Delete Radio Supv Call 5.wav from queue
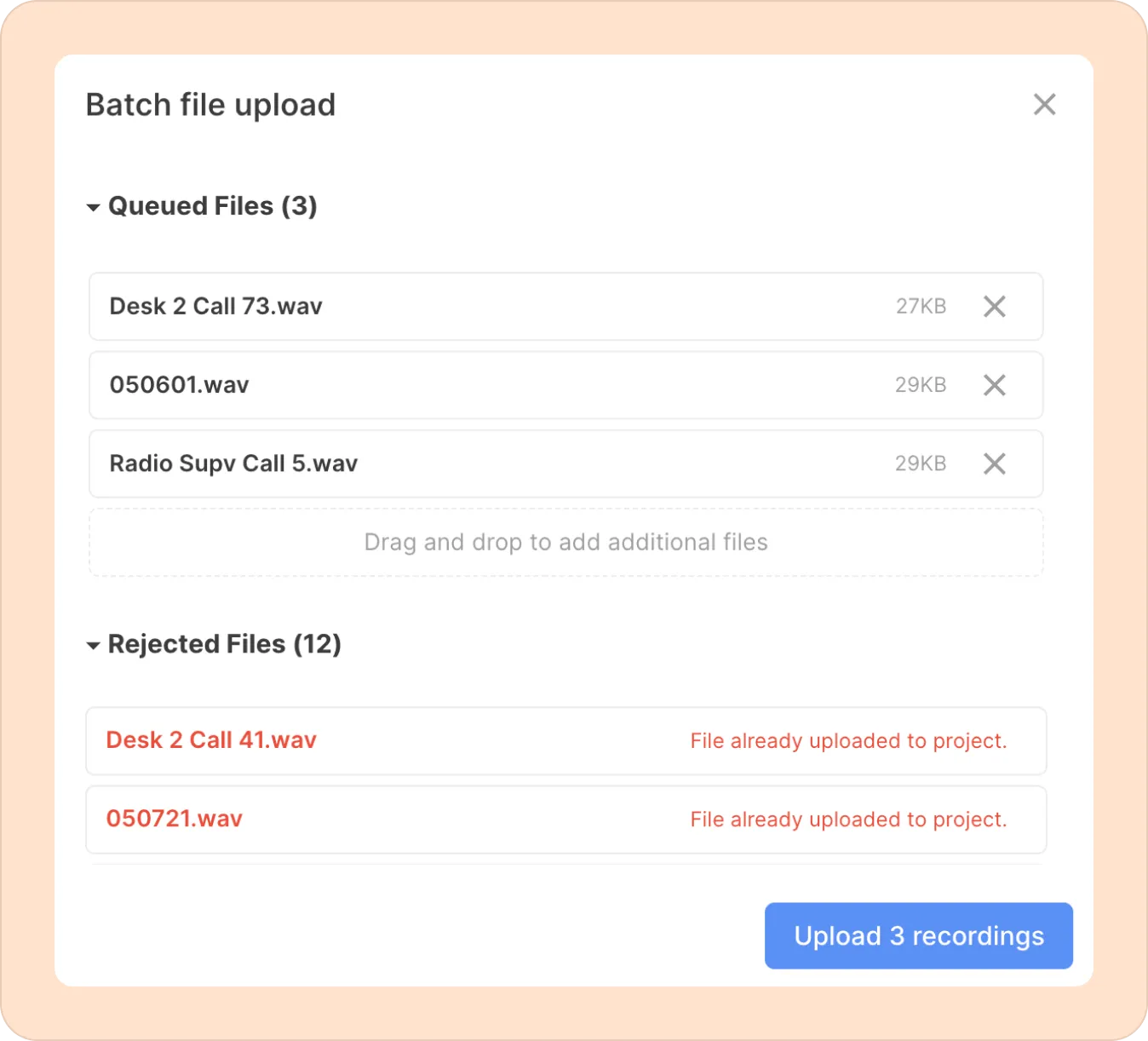Image resolution: width=1148 pixels, height=1041 pixels. 994,463
